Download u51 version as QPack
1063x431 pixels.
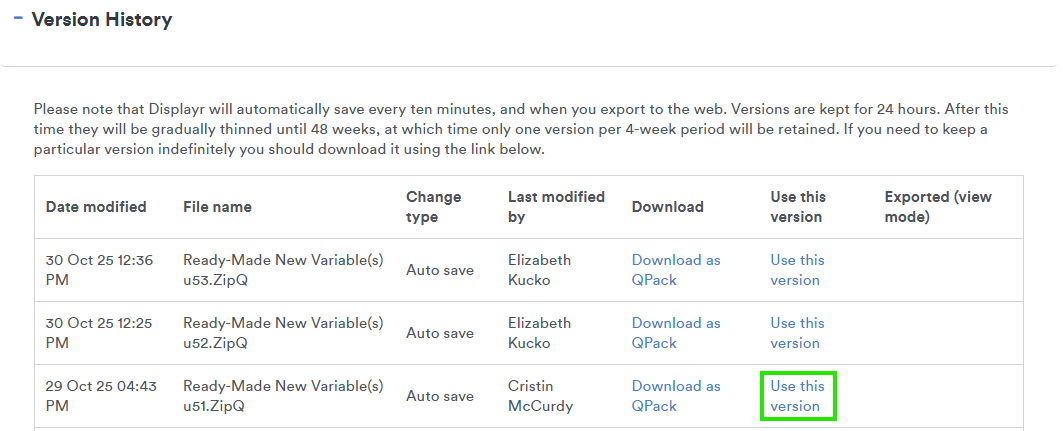coord(675,396)
